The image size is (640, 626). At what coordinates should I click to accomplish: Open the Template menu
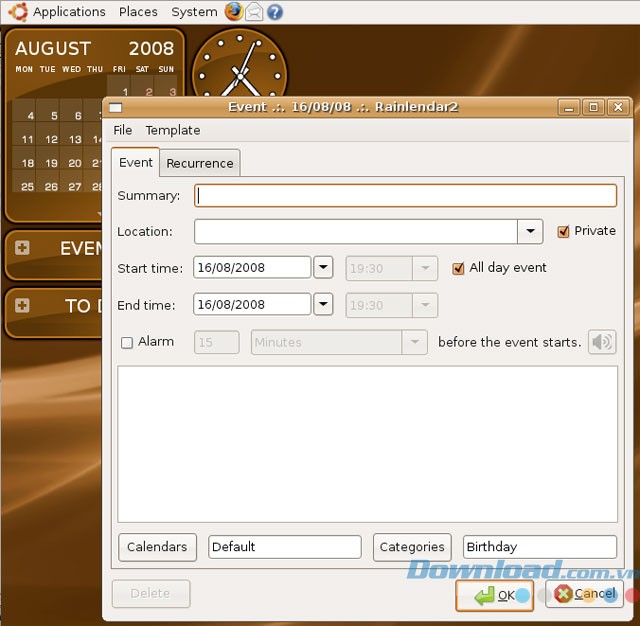(x=172, y=130)
